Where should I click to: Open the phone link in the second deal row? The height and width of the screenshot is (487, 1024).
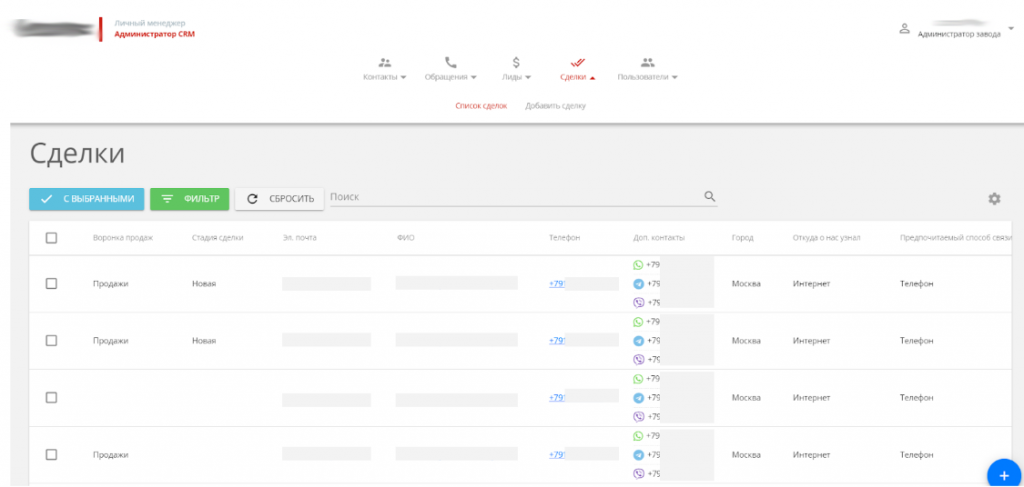(557, 341)
